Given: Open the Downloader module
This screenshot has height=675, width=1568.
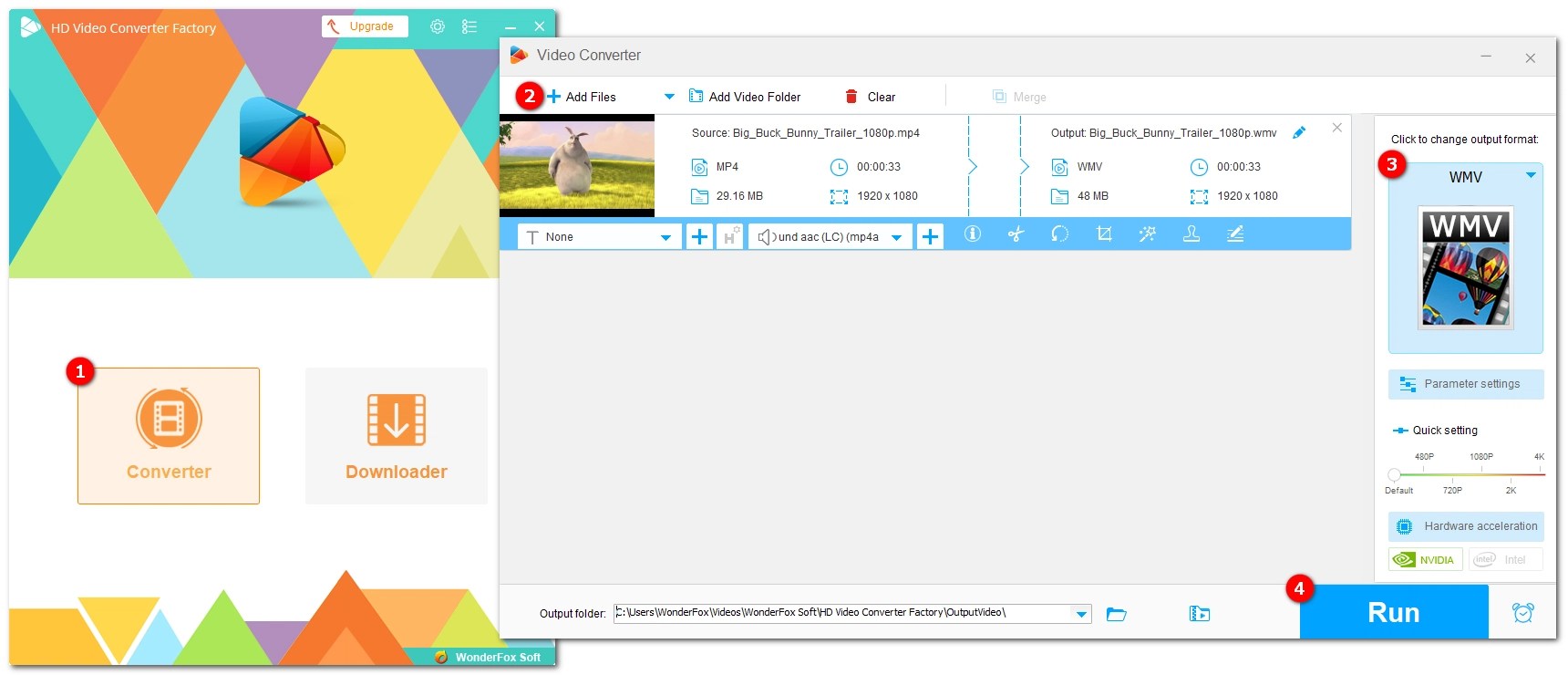Looking at the screenshot, I should click(397, 436).
